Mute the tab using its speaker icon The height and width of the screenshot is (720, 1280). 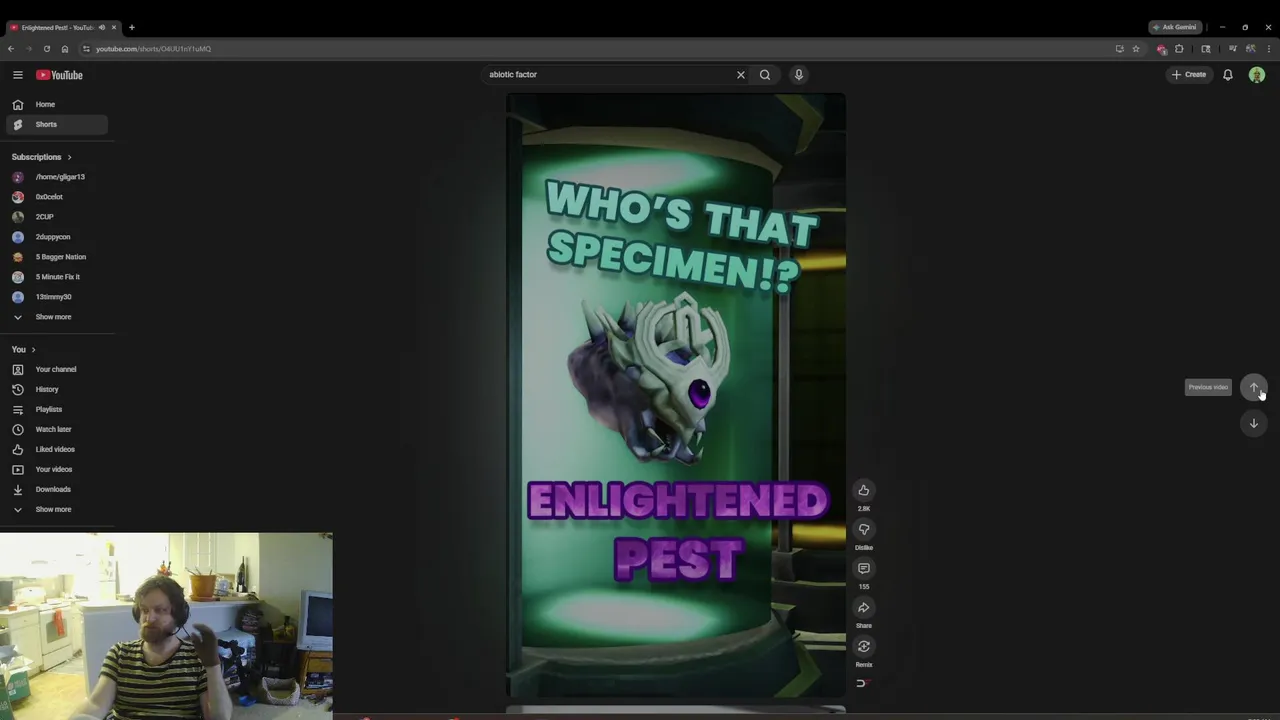pos(102,27)
